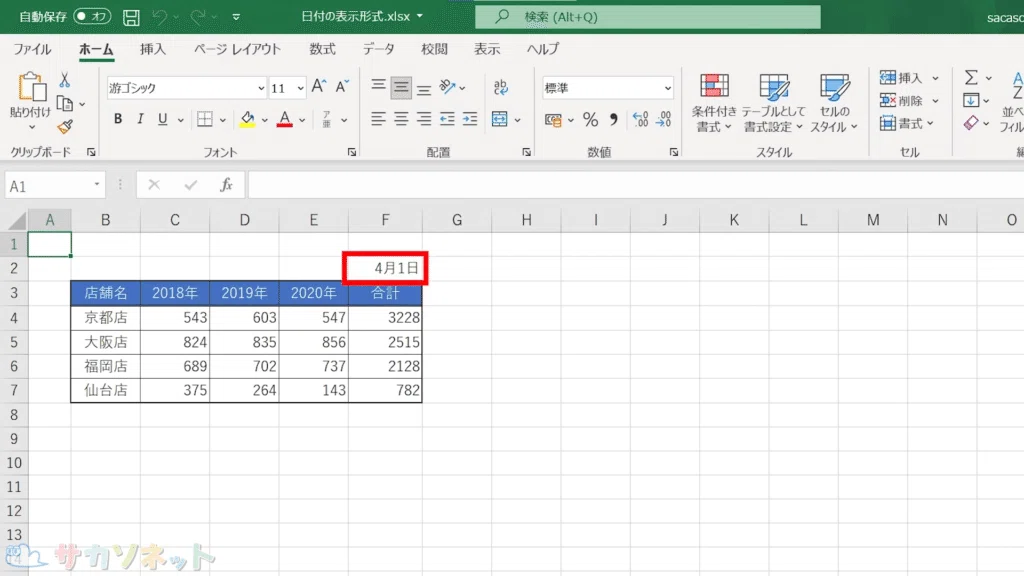This screenshot has width=1024, height=576.
Task: Click the Borders grid icon
Action: [x=205, y=119]
